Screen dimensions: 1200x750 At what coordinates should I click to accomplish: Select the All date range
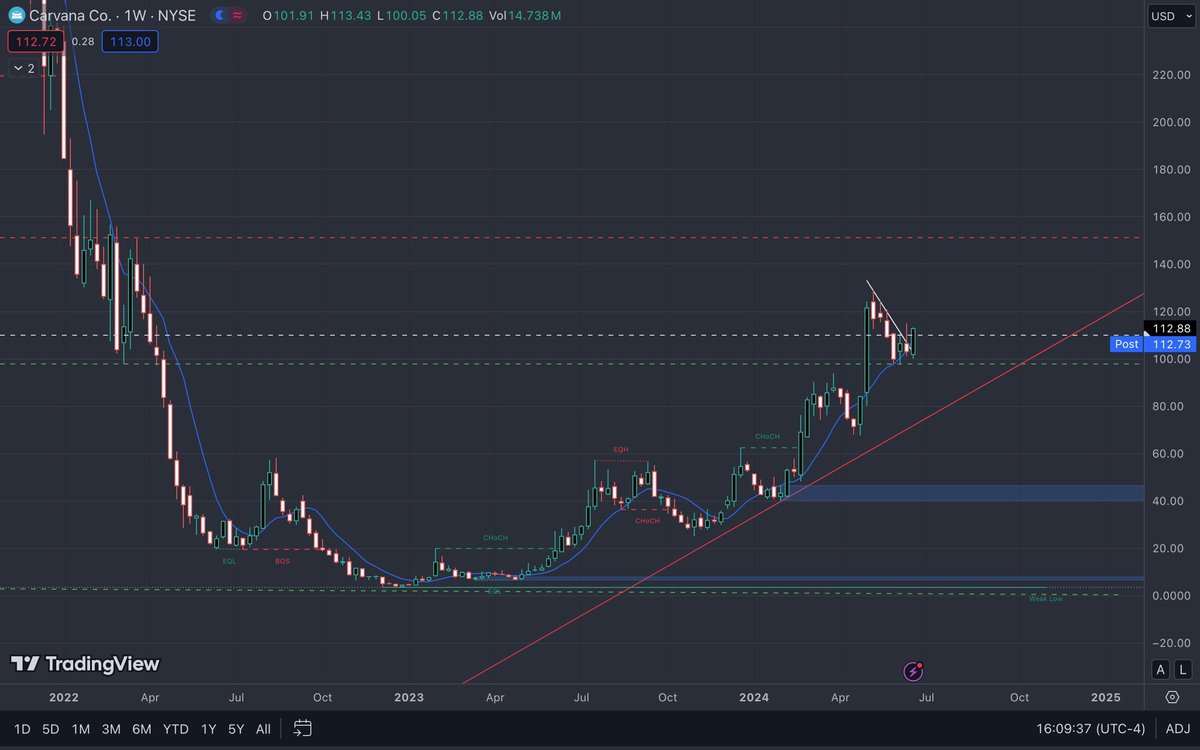(x=263, y=729)
